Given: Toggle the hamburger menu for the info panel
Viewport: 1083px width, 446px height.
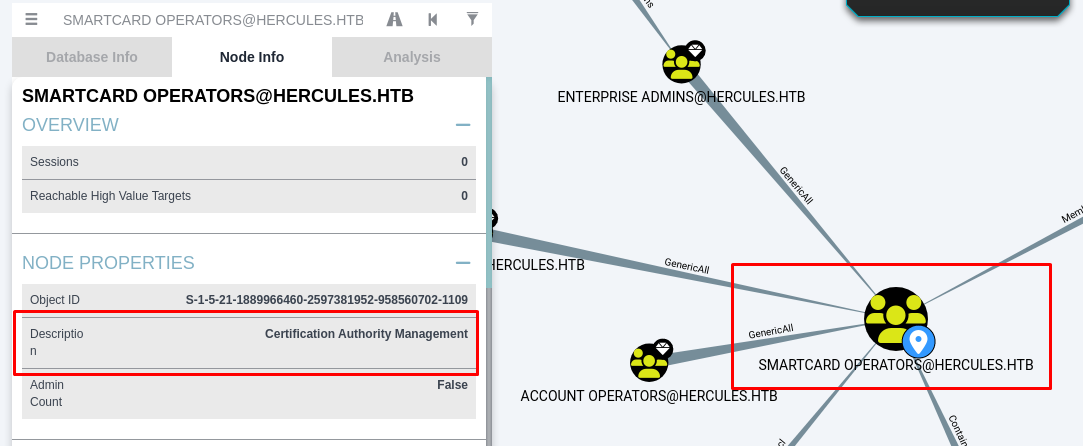Looking at the screenshot, I should pyautogui.click(x=31, y=19).
